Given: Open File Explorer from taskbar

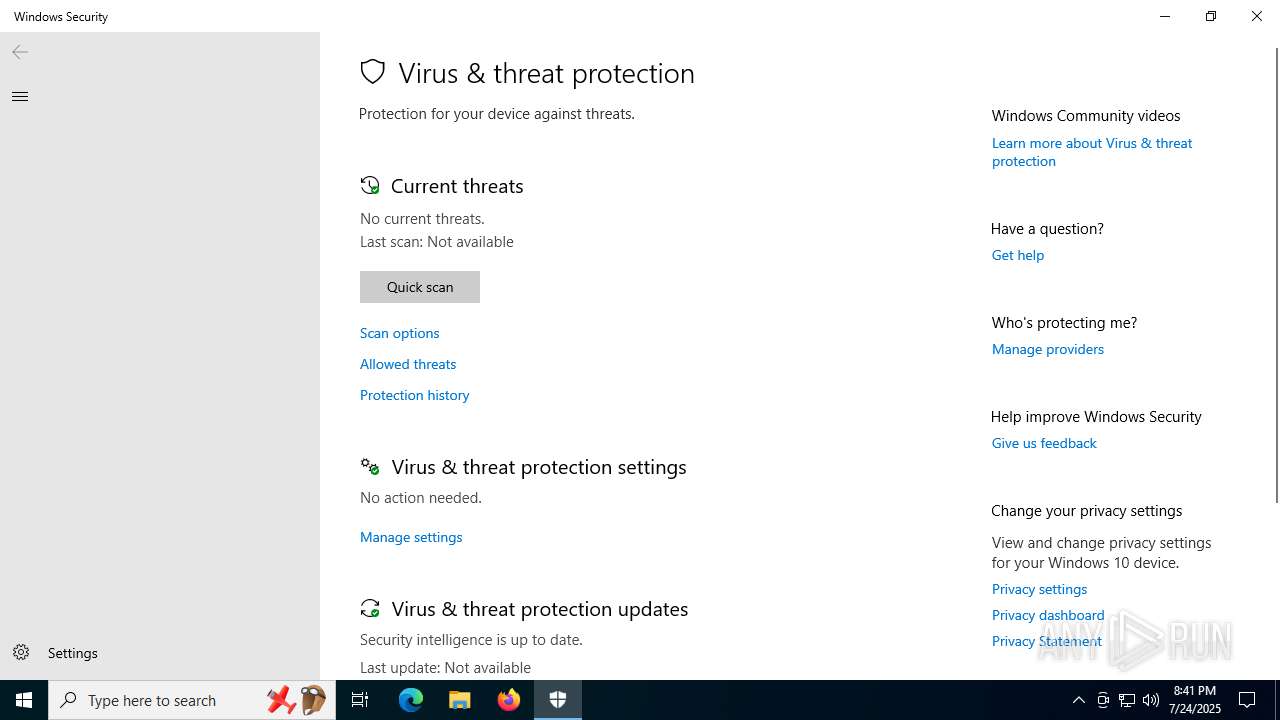Looking at the screenshot, I should tap(460, 700).
